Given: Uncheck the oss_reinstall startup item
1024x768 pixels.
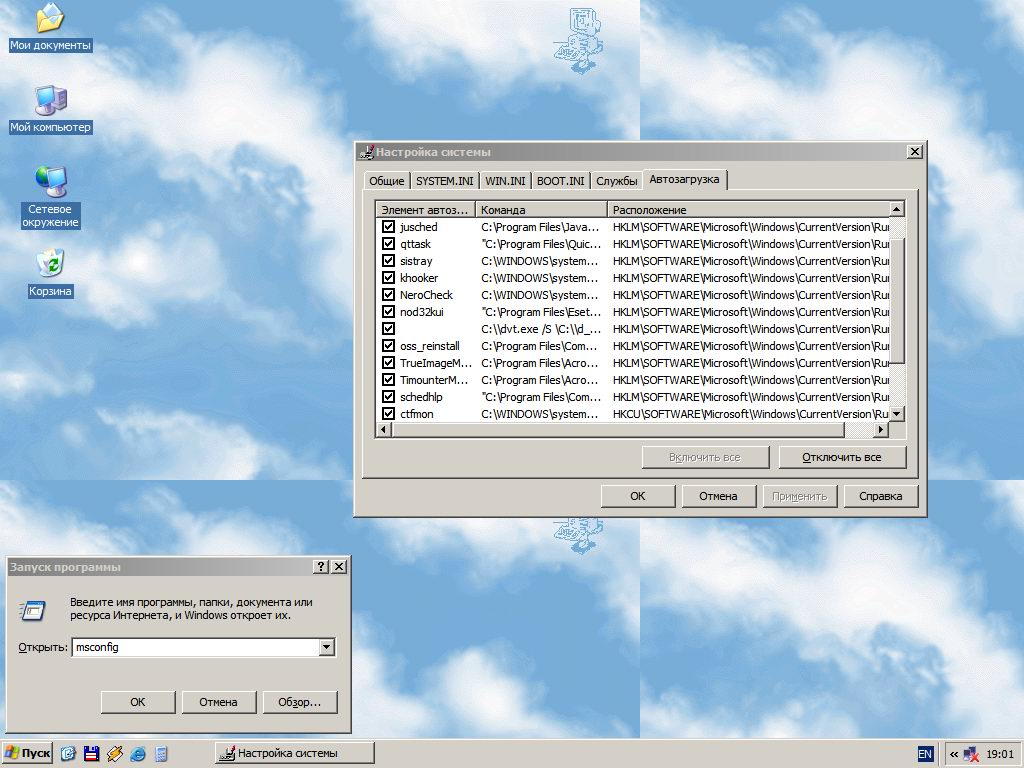Looking at the screenshot, I should pos(389,345).
